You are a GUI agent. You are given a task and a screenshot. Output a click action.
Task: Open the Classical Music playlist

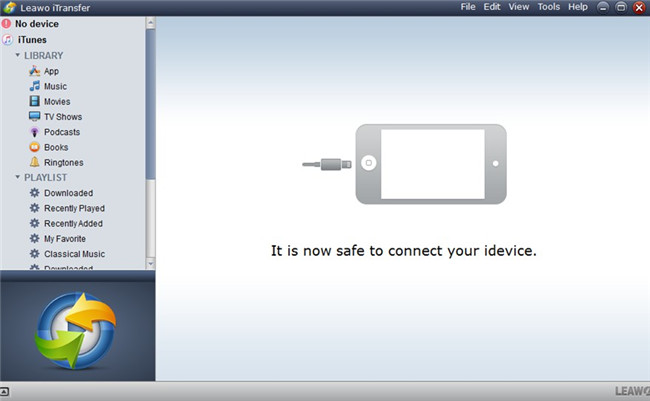click(x=74, y=254)
